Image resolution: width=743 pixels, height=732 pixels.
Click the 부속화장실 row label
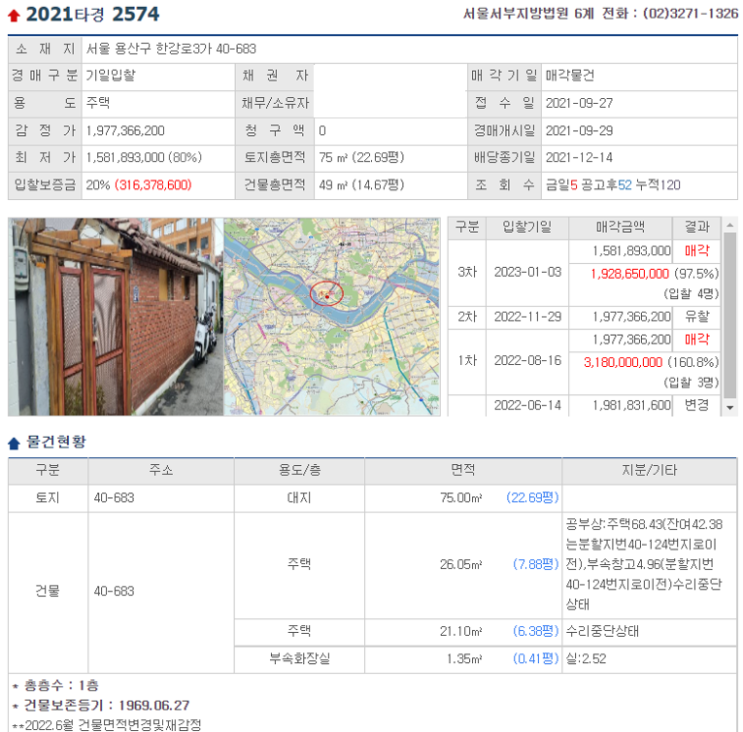[299, 659]
